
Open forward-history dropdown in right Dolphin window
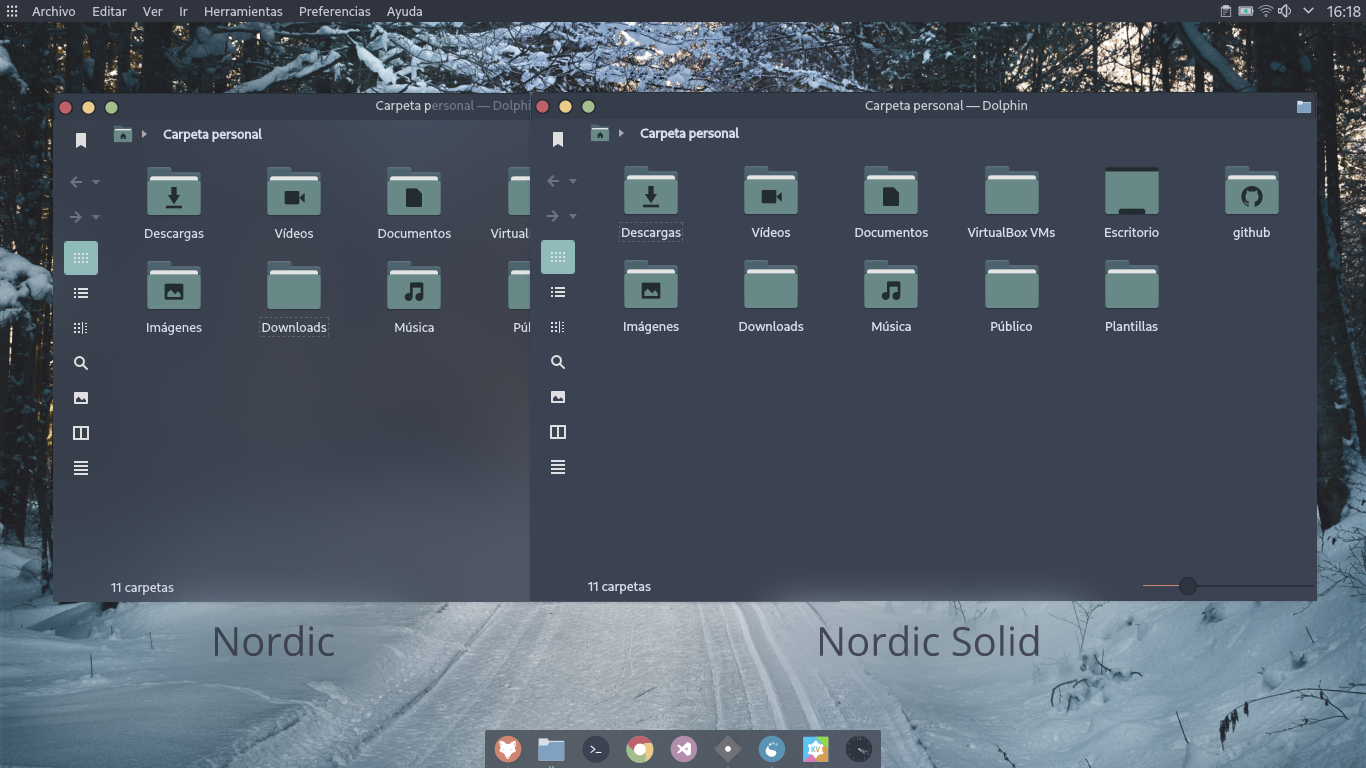click(573, 216)
